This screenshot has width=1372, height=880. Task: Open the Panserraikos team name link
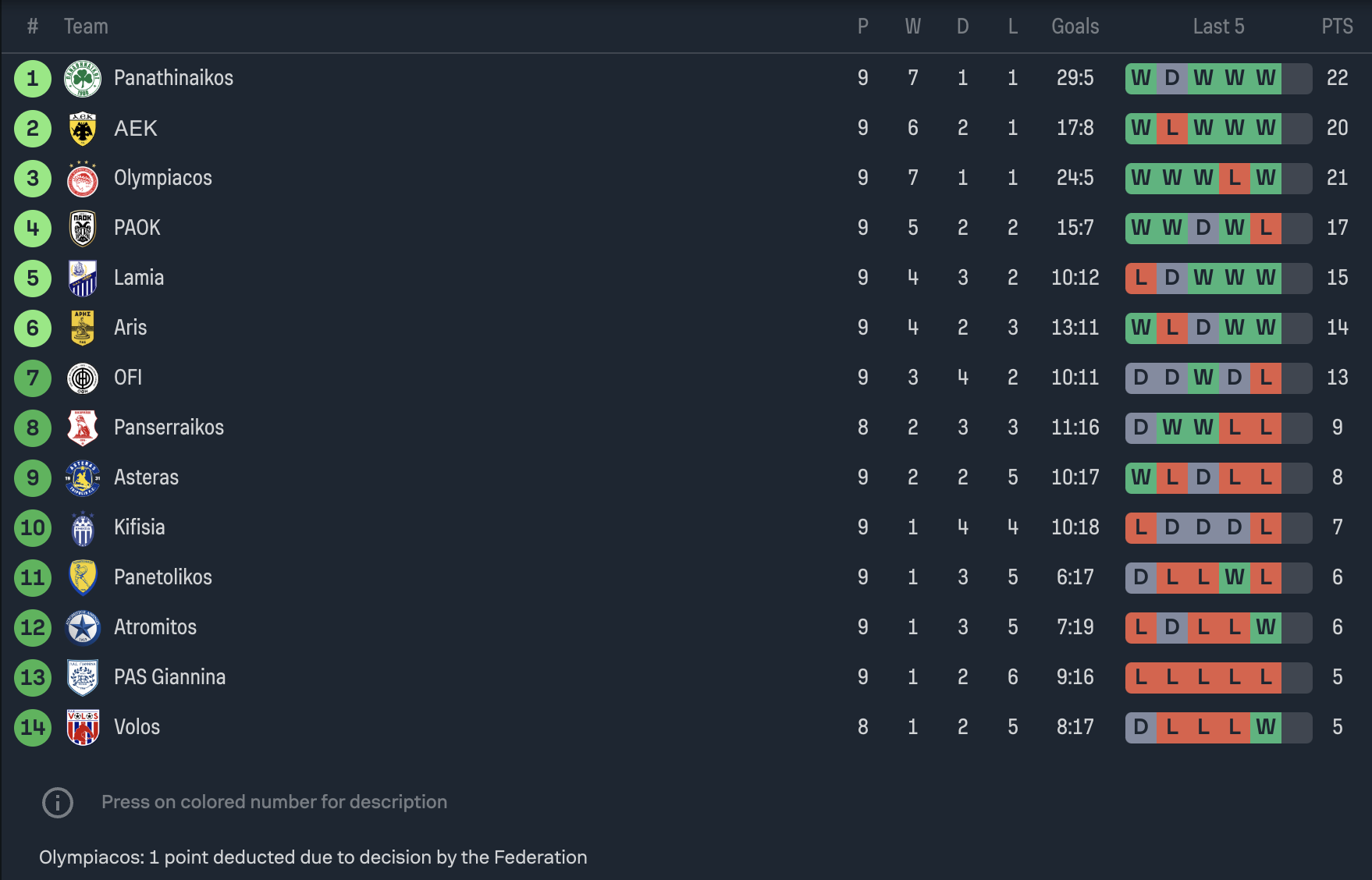coord(169,428)
